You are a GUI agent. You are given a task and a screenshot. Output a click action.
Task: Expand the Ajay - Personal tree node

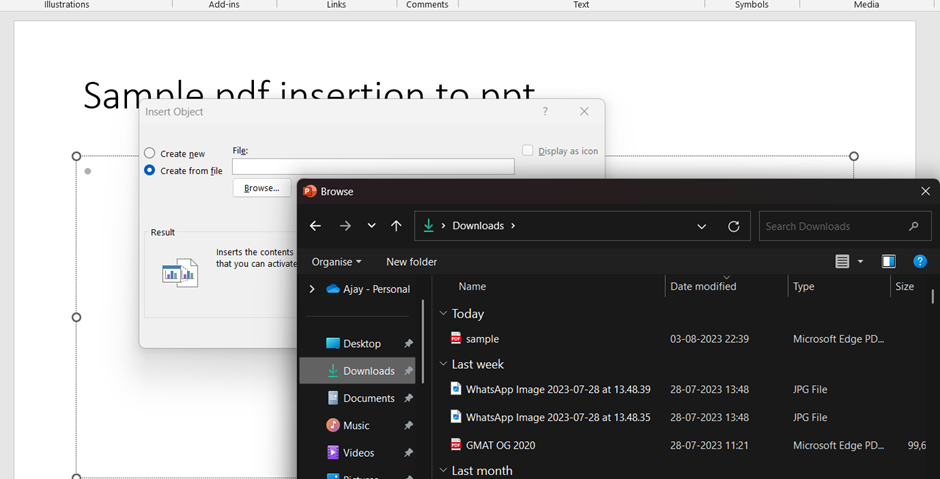[x=312, y=289]
